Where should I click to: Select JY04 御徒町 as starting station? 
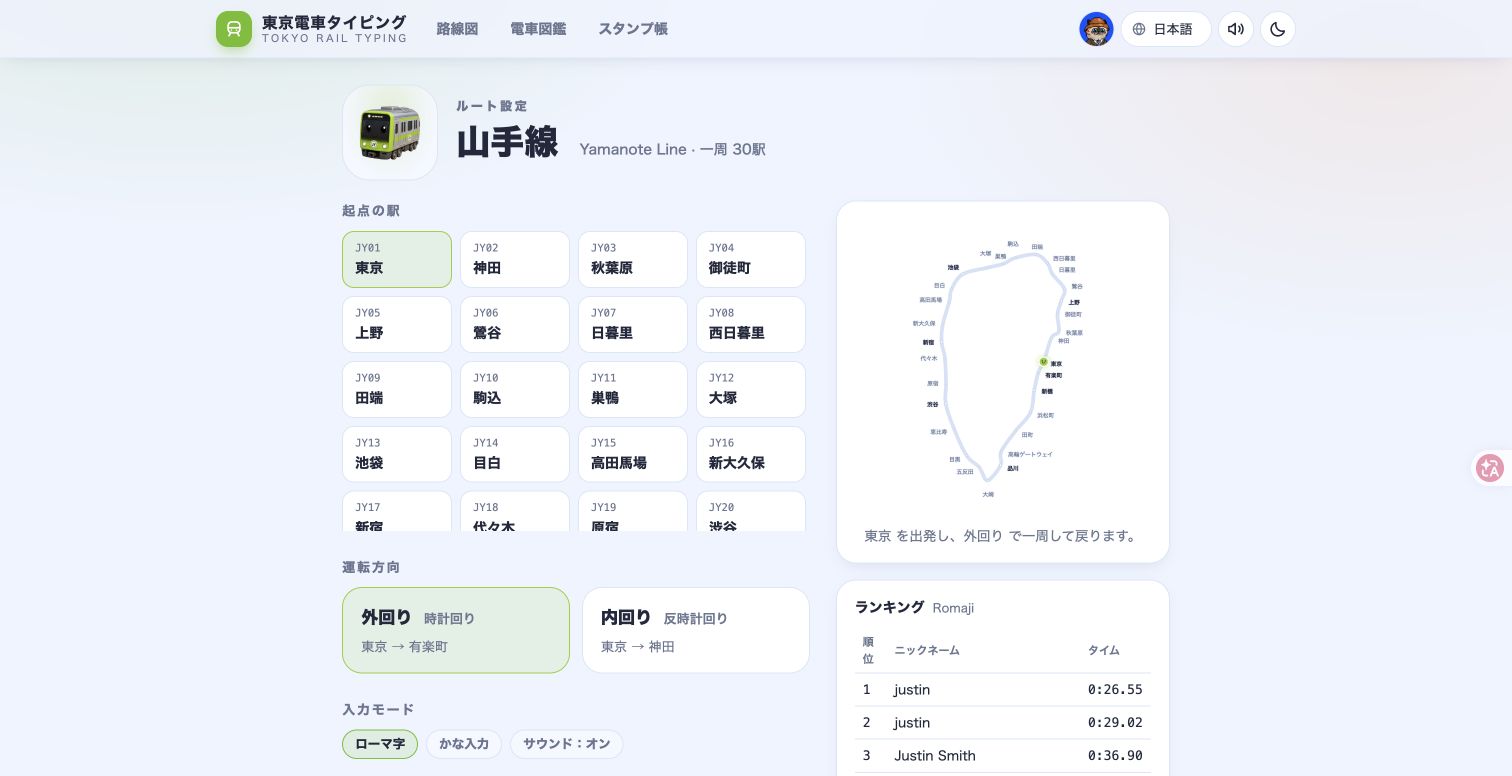[x=751, y=259]
